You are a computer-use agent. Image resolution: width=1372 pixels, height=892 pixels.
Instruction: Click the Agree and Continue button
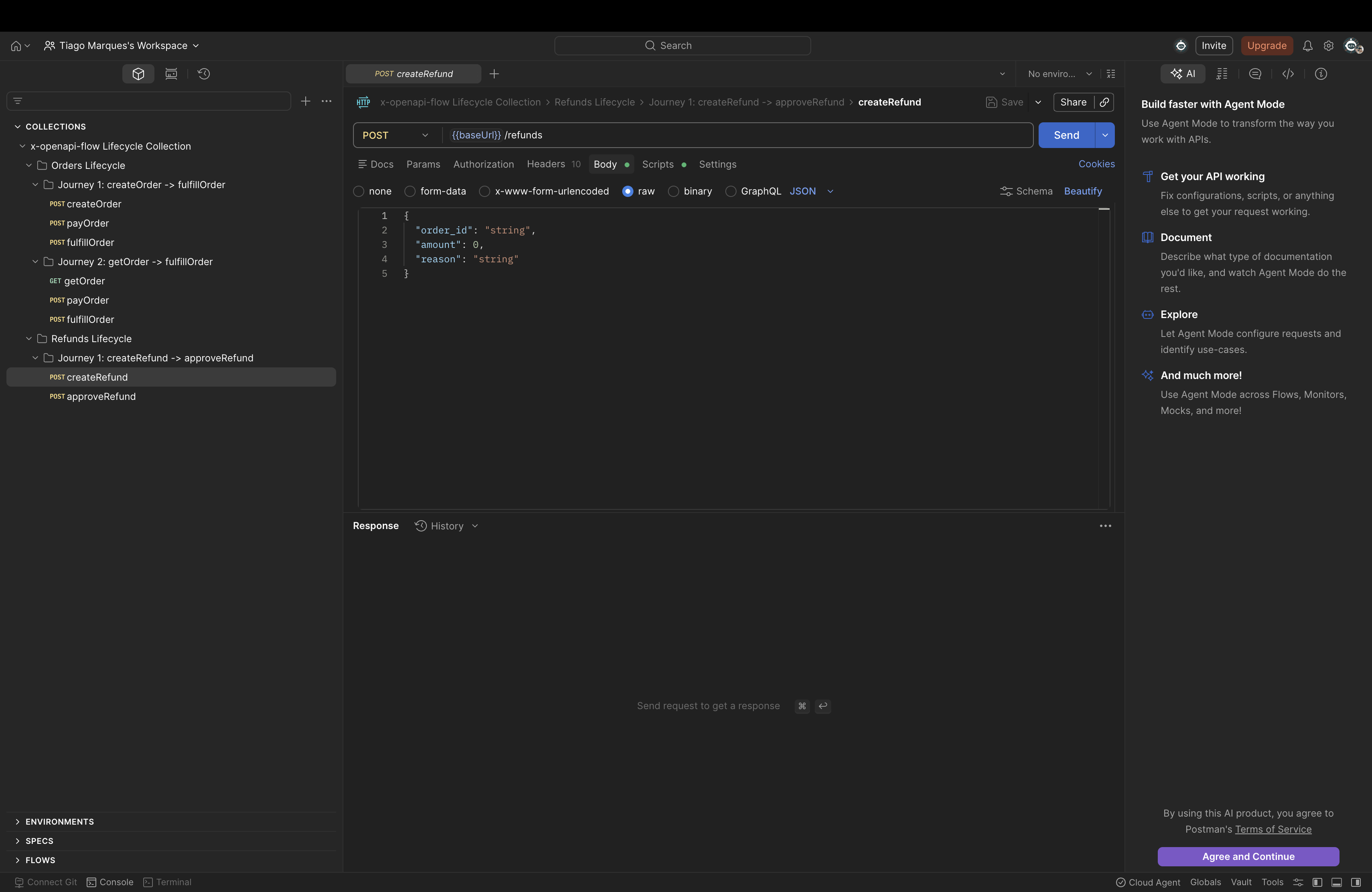(1248, 857)
